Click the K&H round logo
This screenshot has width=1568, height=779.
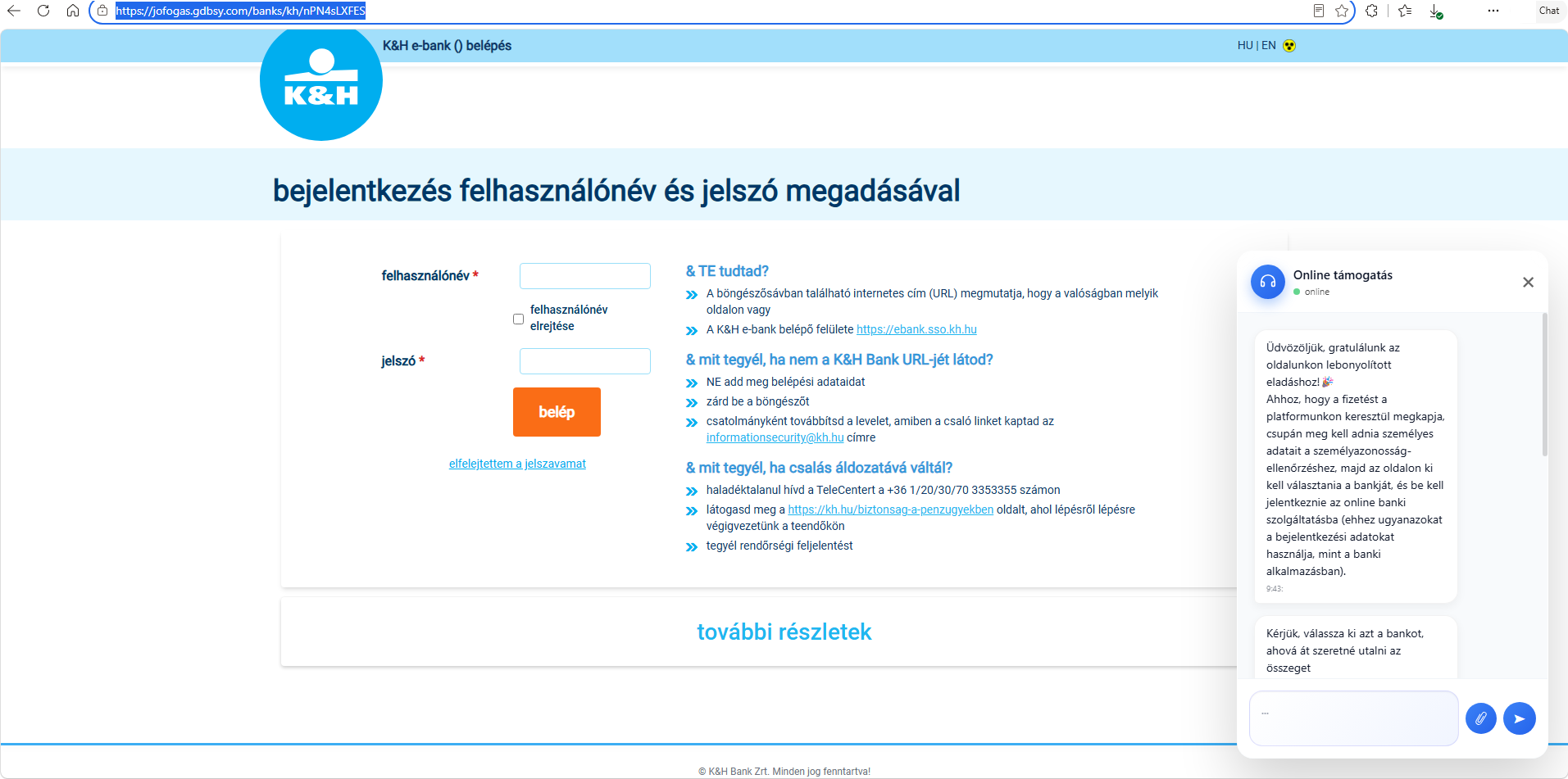point(321,81)
